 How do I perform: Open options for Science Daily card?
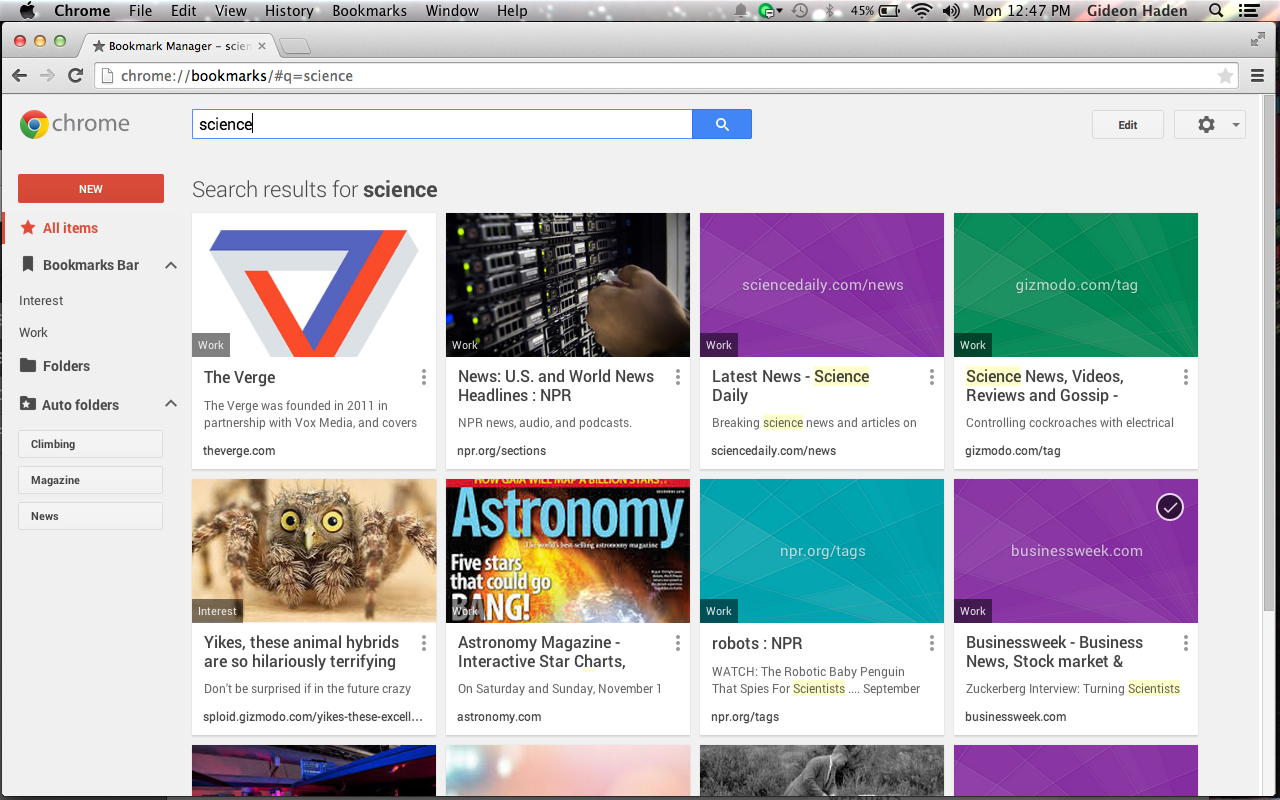tap(932, 377)
